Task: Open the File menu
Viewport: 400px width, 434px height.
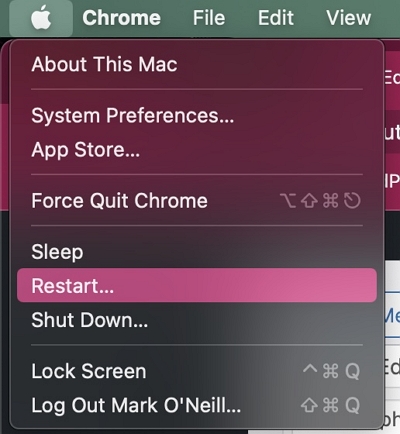Action: 209,18
